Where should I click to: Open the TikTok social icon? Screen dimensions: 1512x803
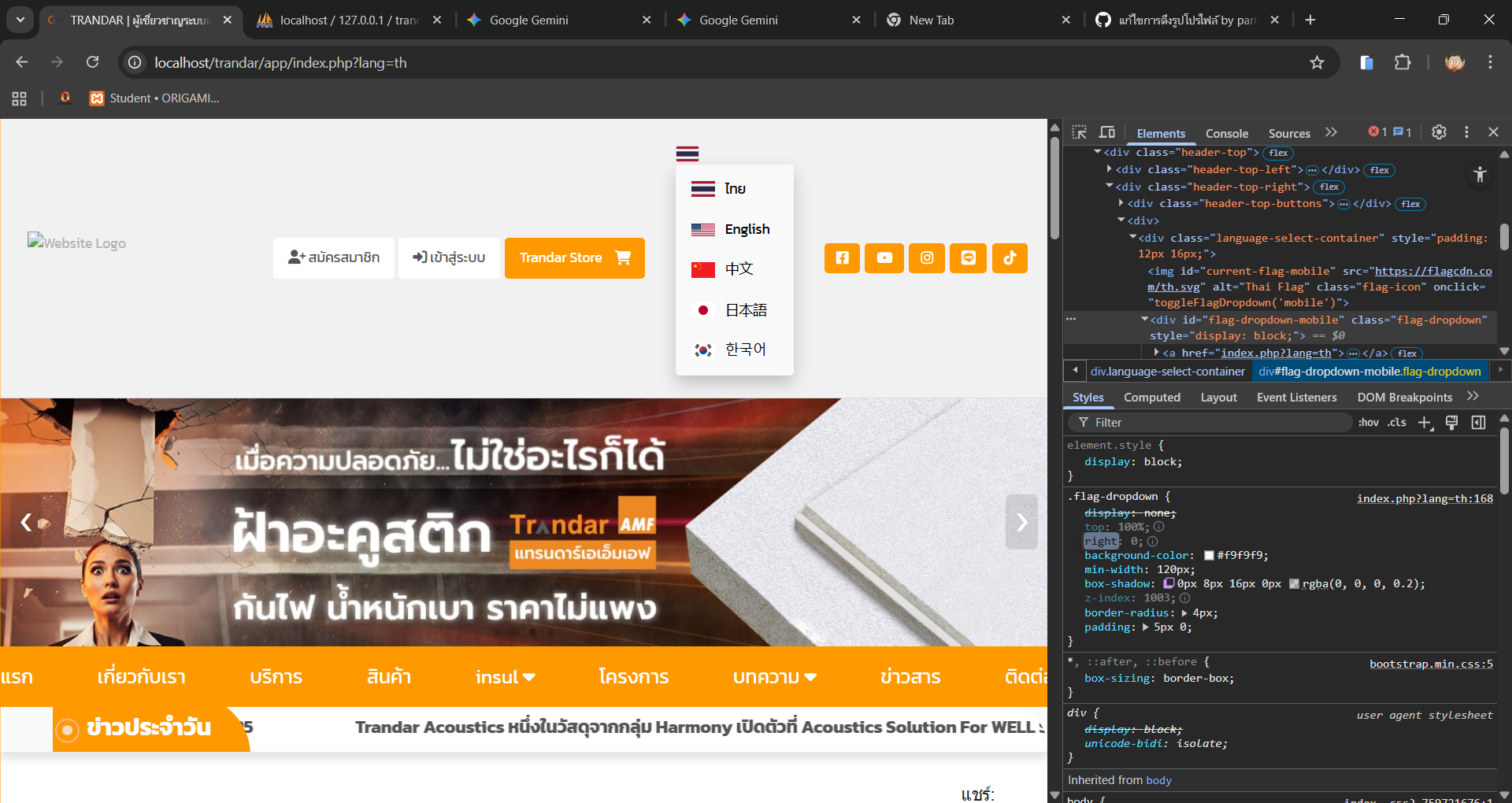point(1010,258)
